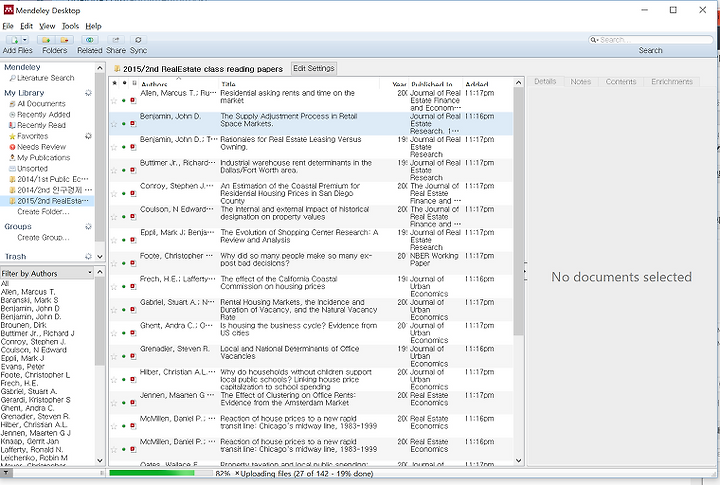This screenshot has height=485, width=720.
Task: Sort the table by Title column
Action: 299,84
